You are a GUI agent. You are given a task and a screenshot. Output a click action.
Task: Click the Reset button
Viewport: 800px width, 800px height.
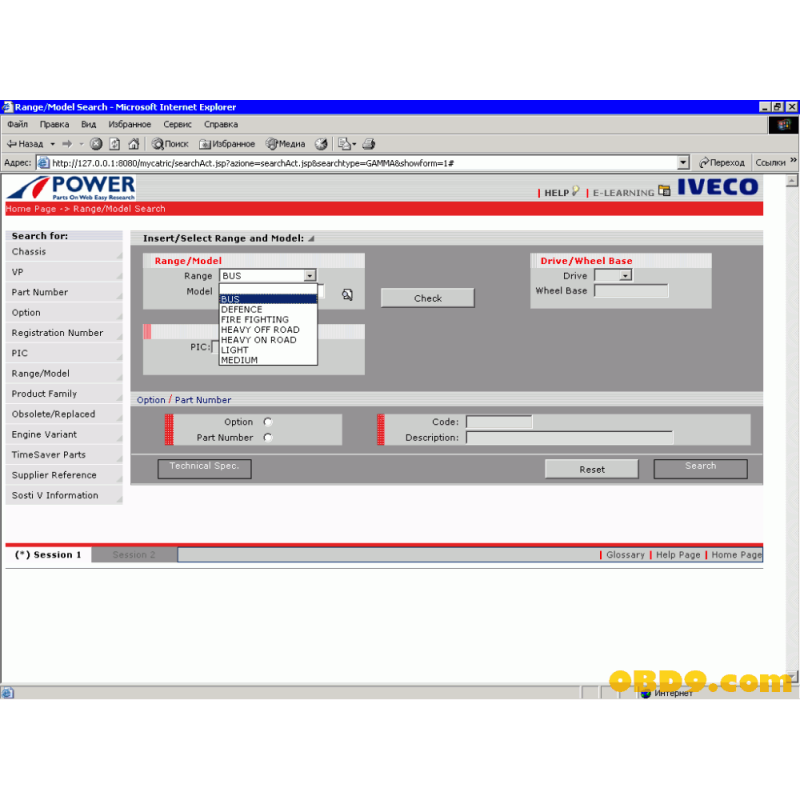tap(592, 469)
